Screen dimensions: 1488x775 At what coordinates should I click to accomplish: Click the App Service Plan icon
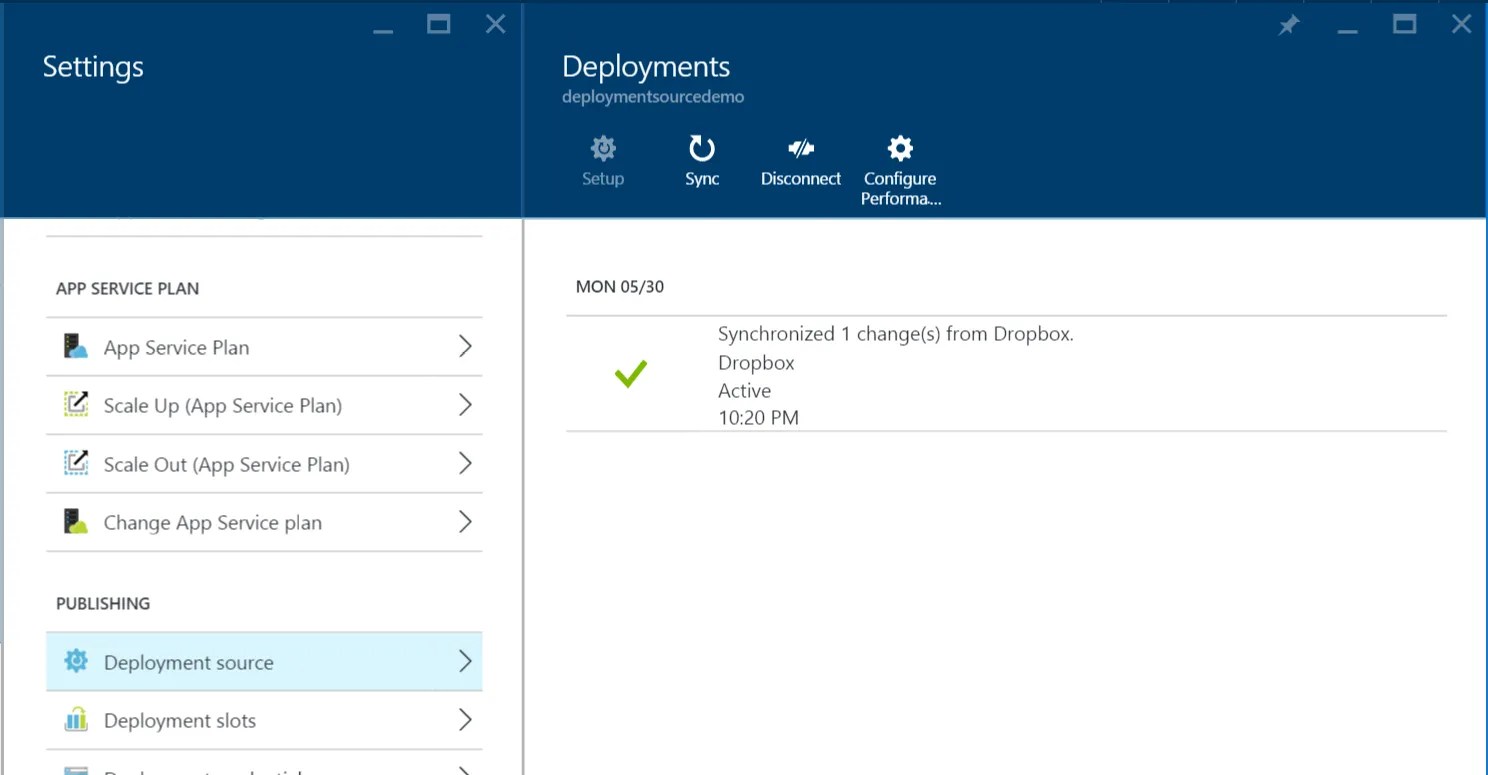tap(76, 347)
